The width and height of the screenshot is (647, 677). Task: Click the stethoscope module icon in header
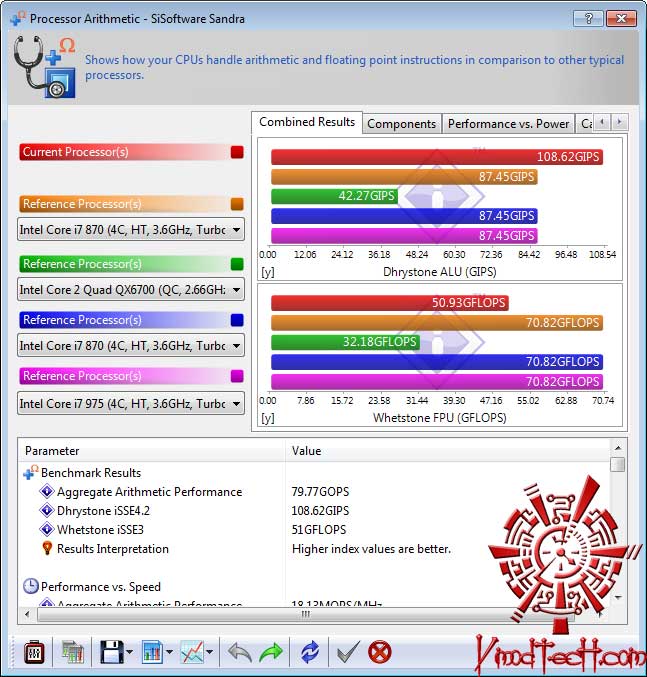pos(45,67)
